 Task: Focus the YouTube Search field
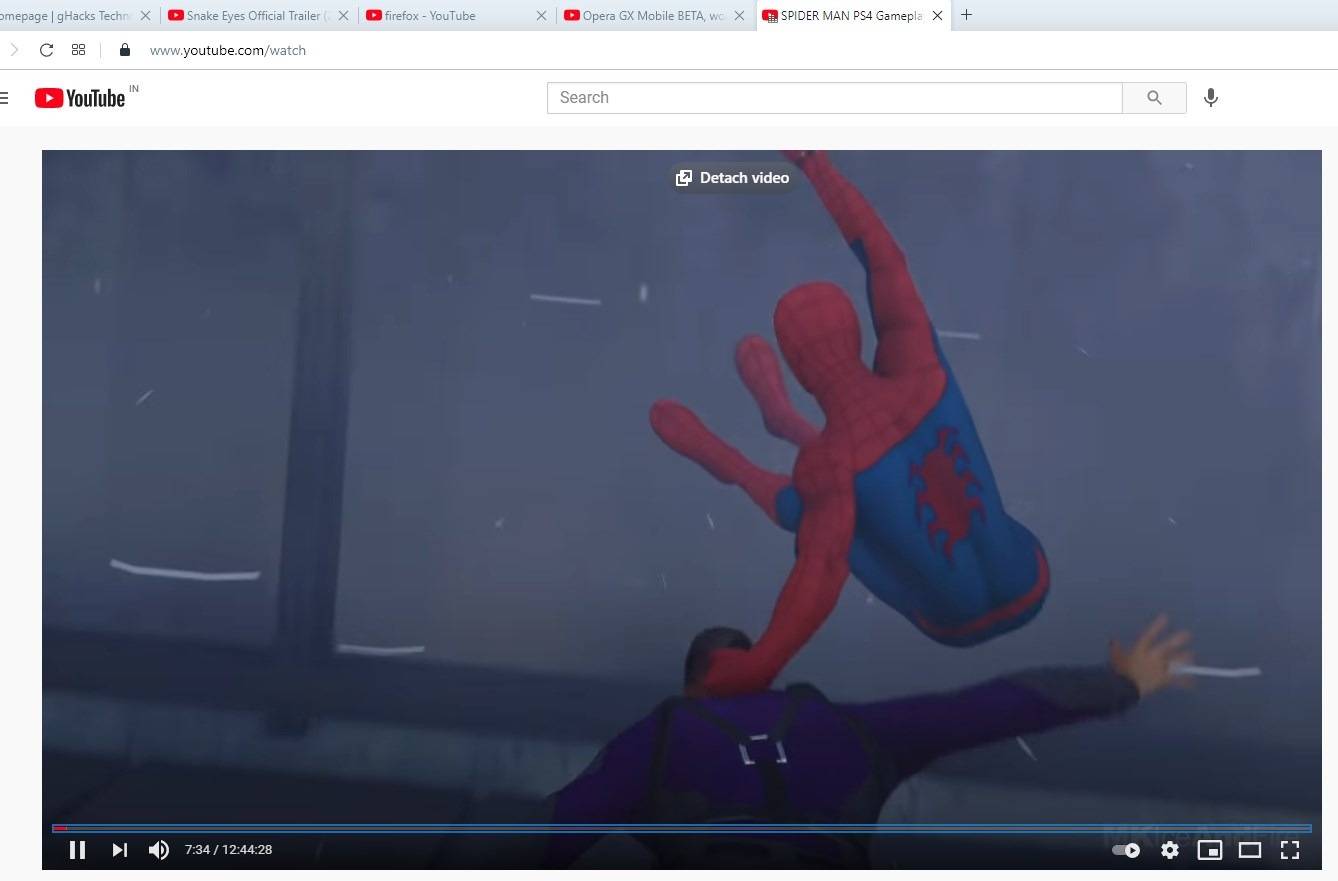834,98
